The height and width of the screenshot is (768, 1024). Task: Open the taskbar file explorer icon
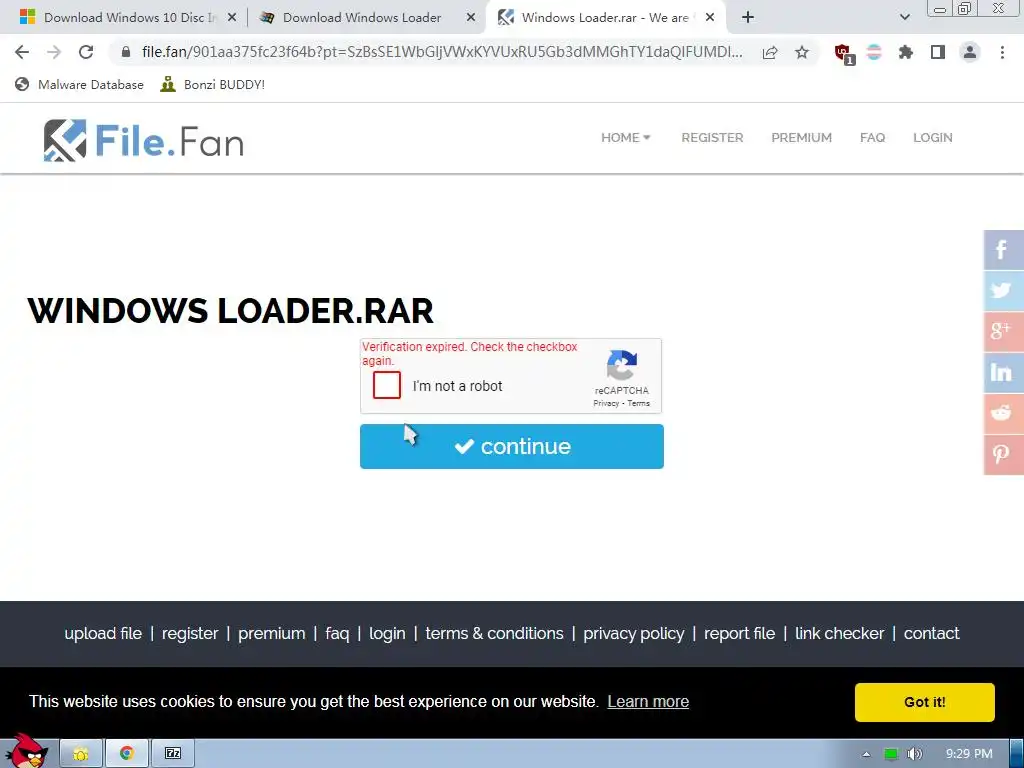tap(81, 754)
